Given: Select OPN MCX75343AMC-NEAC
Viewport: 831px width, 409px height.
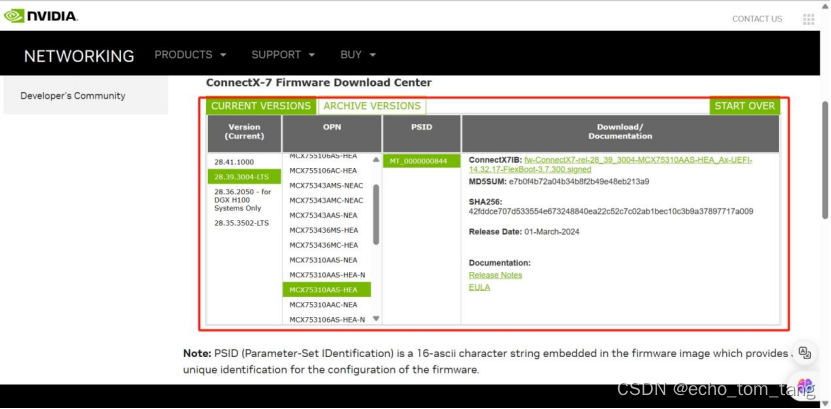Looking at the screenshot, I should click(326, 200).
